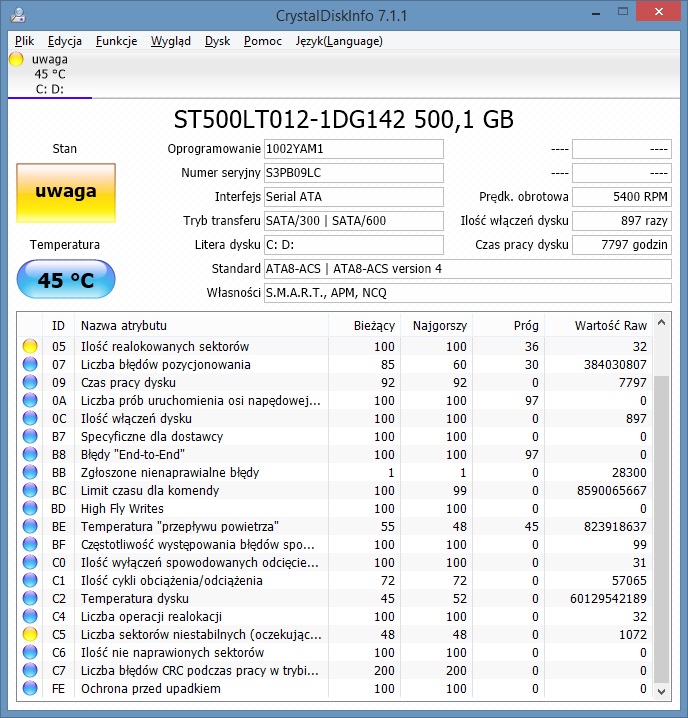Click the Bieżący column header
Screen dimensions: 688x718
[x=365, y=326]
